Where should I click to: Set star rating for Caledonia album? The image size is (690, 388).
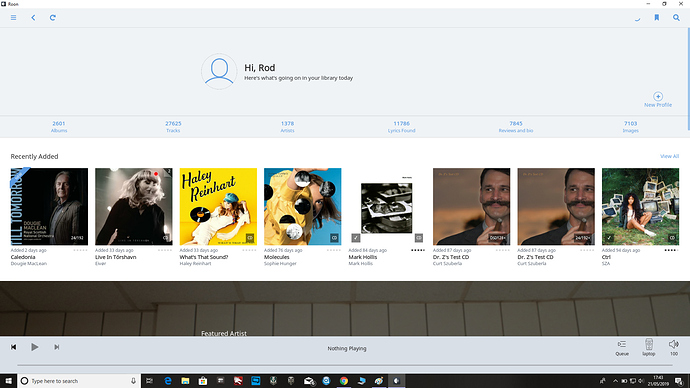click(80, 250)
